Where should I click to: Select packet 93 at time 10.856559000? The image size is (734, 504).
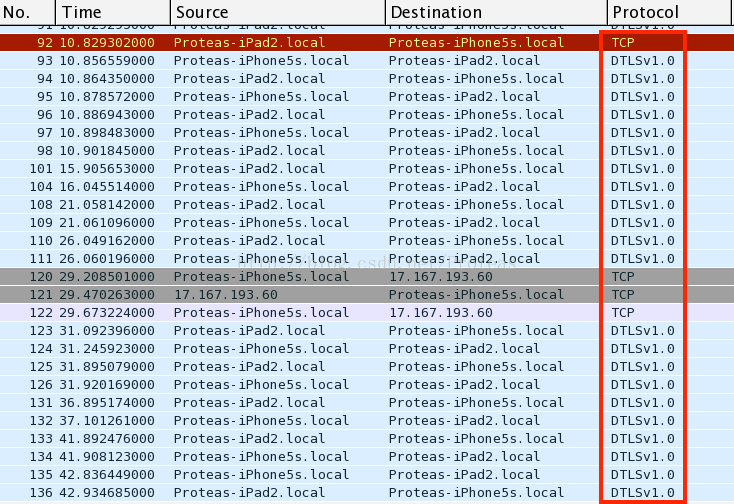click(367, 61)
